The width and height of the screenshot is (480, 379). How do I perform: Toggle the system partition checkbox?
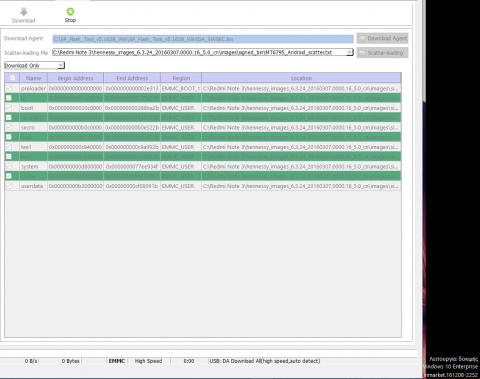click(9, 166)
